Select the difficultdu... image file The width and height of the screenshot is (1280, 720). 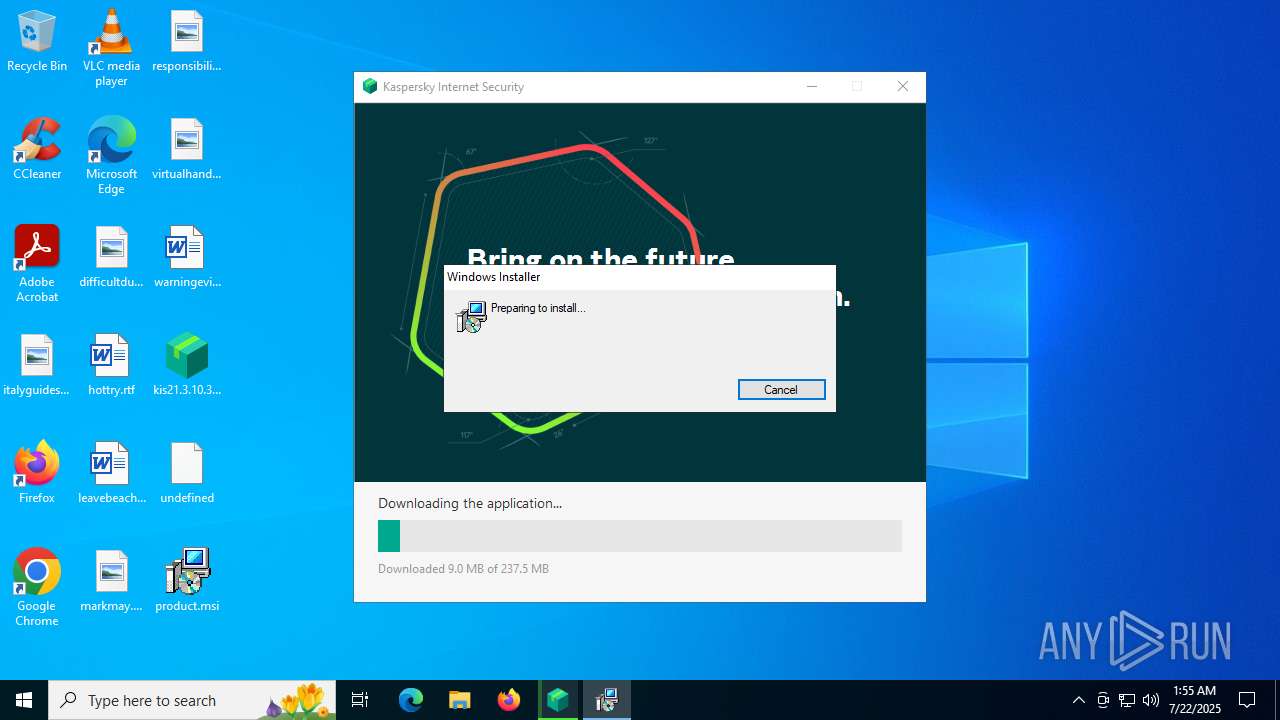tap(111, 258)
